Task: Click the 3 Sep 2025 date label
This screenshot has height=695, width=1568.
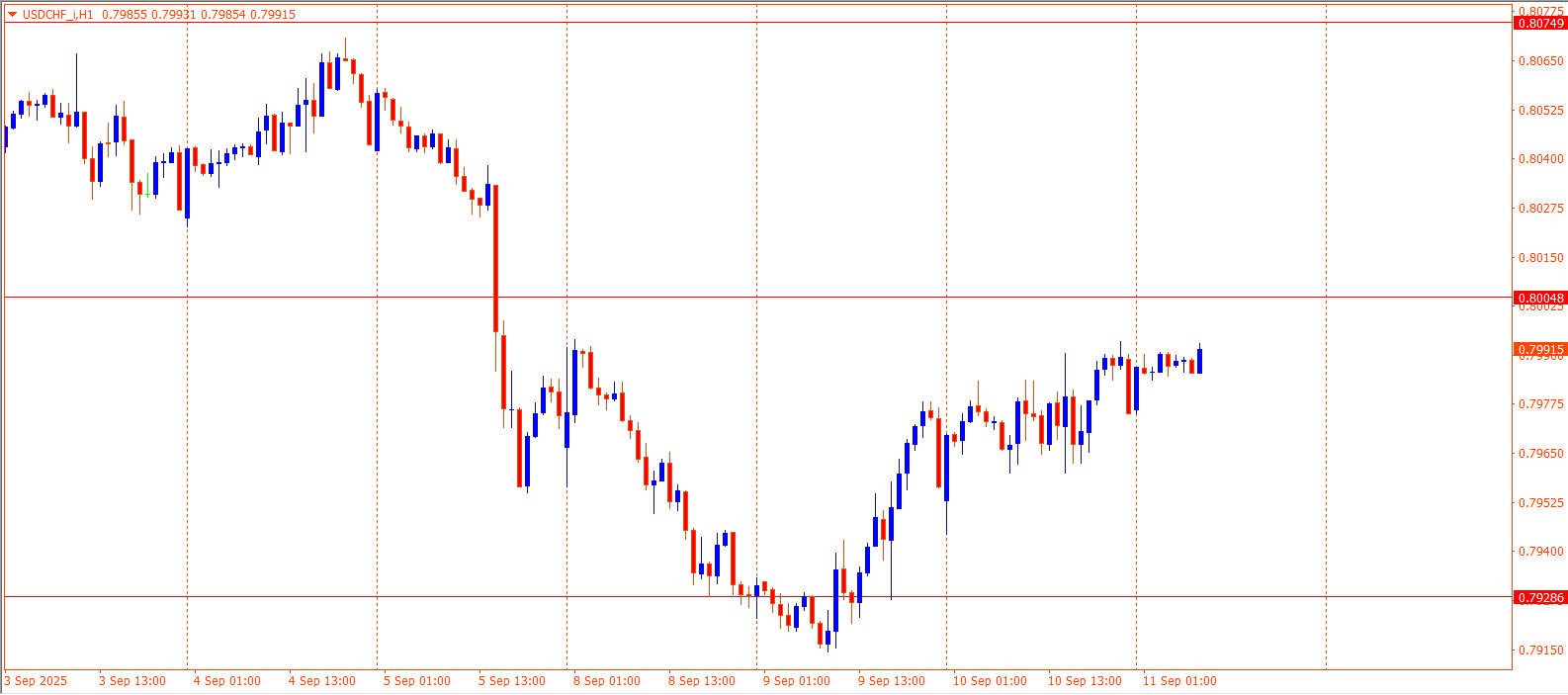Action: pyautogui.click(x=37, y=681)
